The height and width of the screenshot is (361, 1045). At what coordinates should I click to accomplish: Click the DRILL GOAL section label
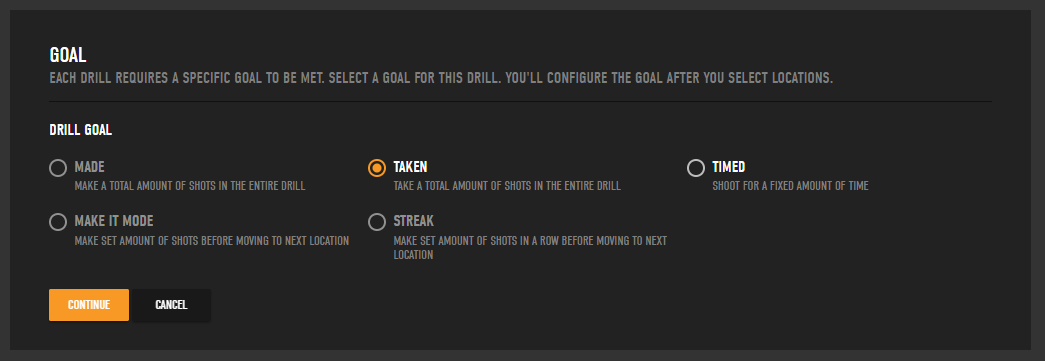[81, 130]
